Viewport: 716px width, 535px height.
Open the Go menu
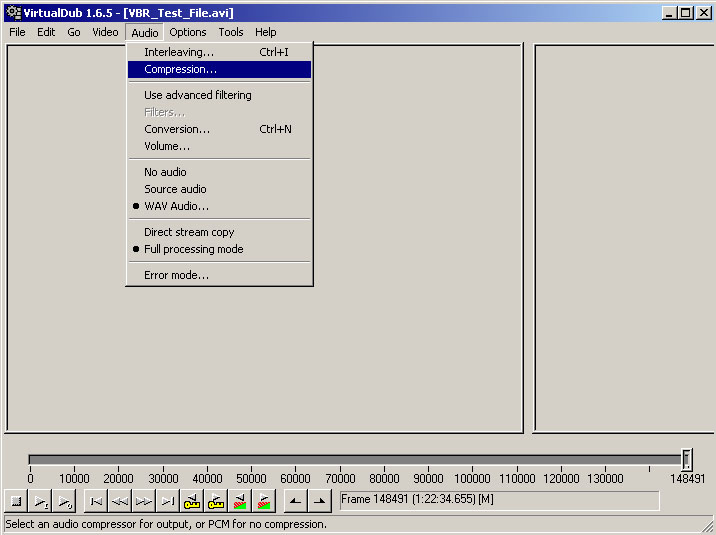pos(74,32)
